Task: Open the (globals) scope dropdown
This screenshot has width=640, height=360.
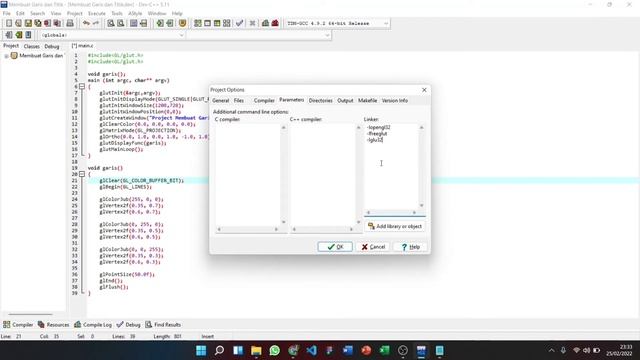Action: [x=182, y=35]
